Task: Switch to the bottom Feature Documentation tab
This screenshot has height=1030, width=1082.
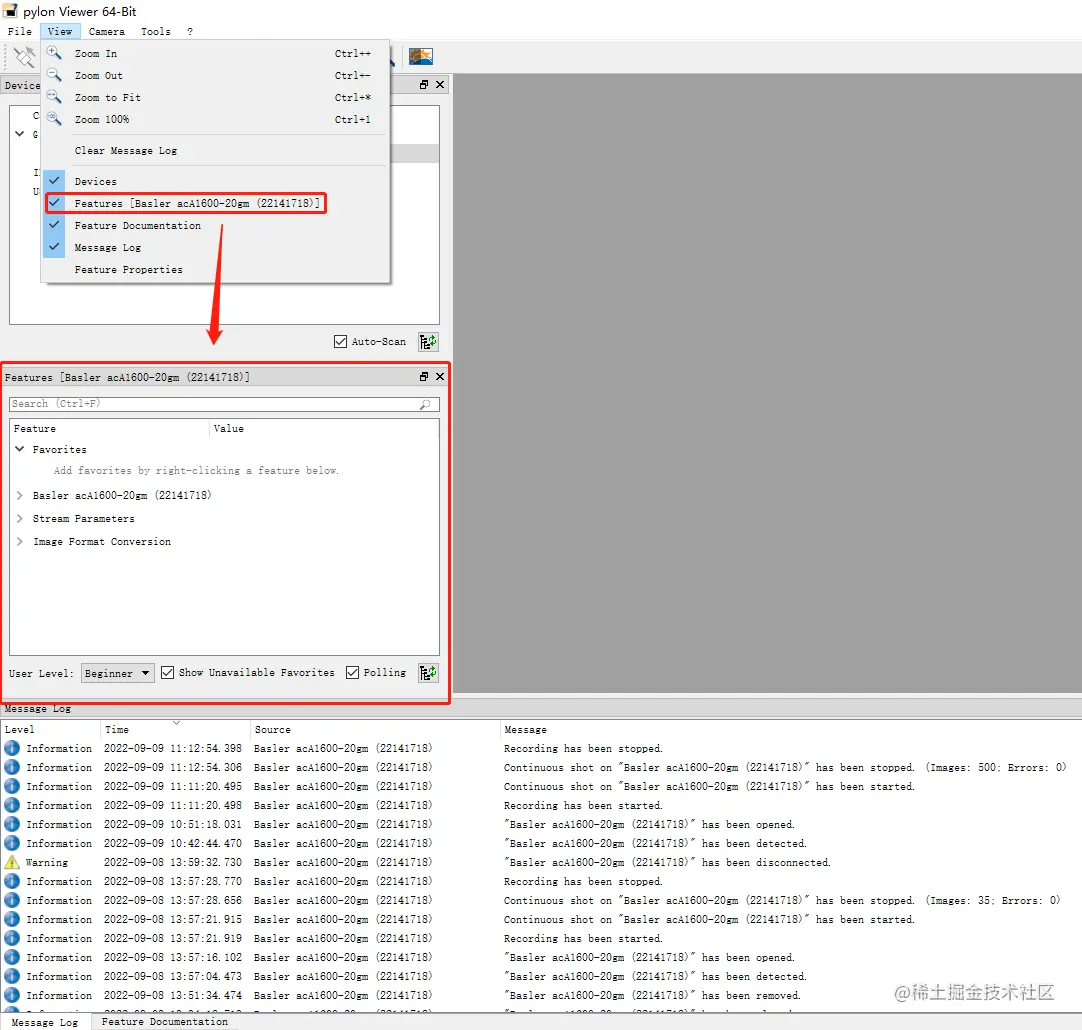Action: point(165,1022)
